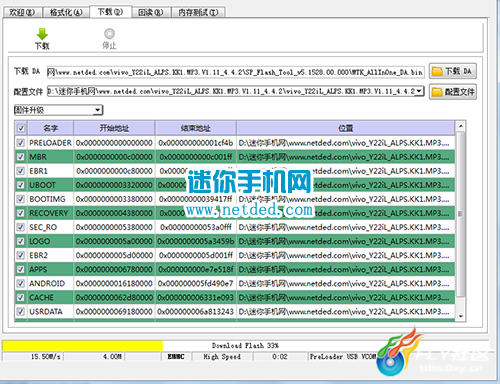Select the BOOTIMG name cell
The width and height of the screenshot is (500, 384).
[50, 199]
